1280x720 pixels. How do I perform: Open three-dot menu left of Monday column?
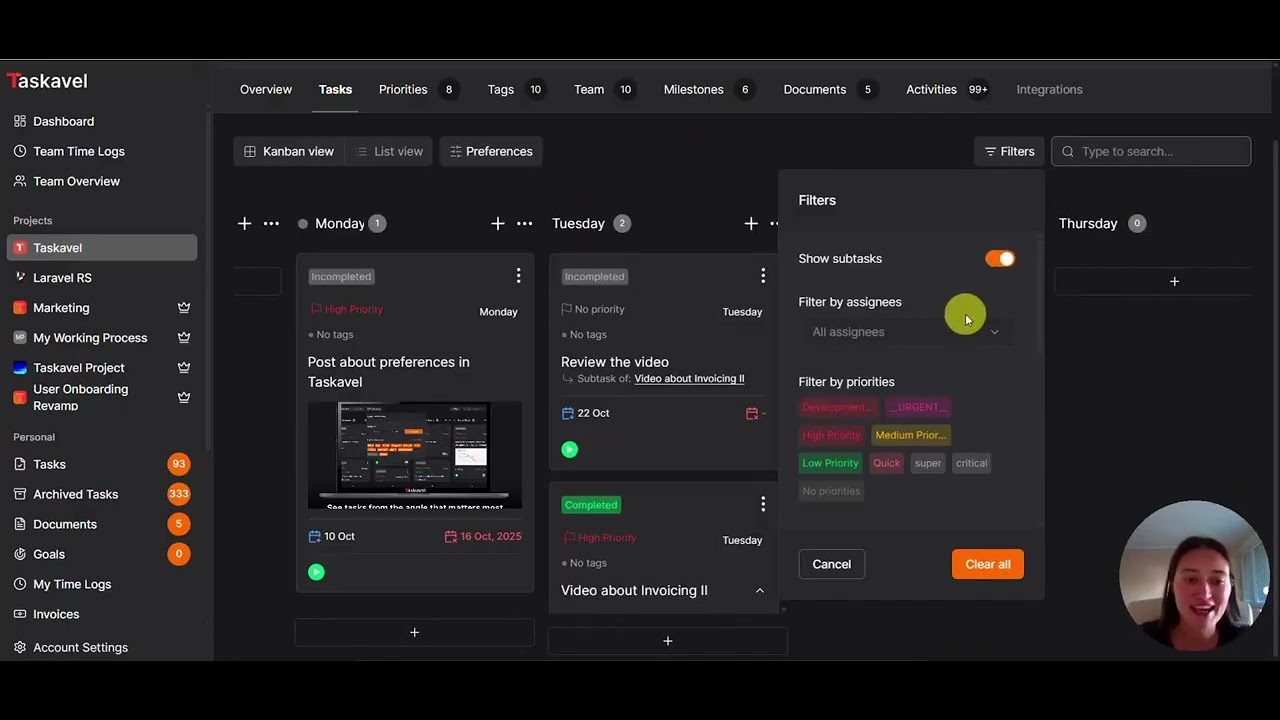click(x=271, y=223)
